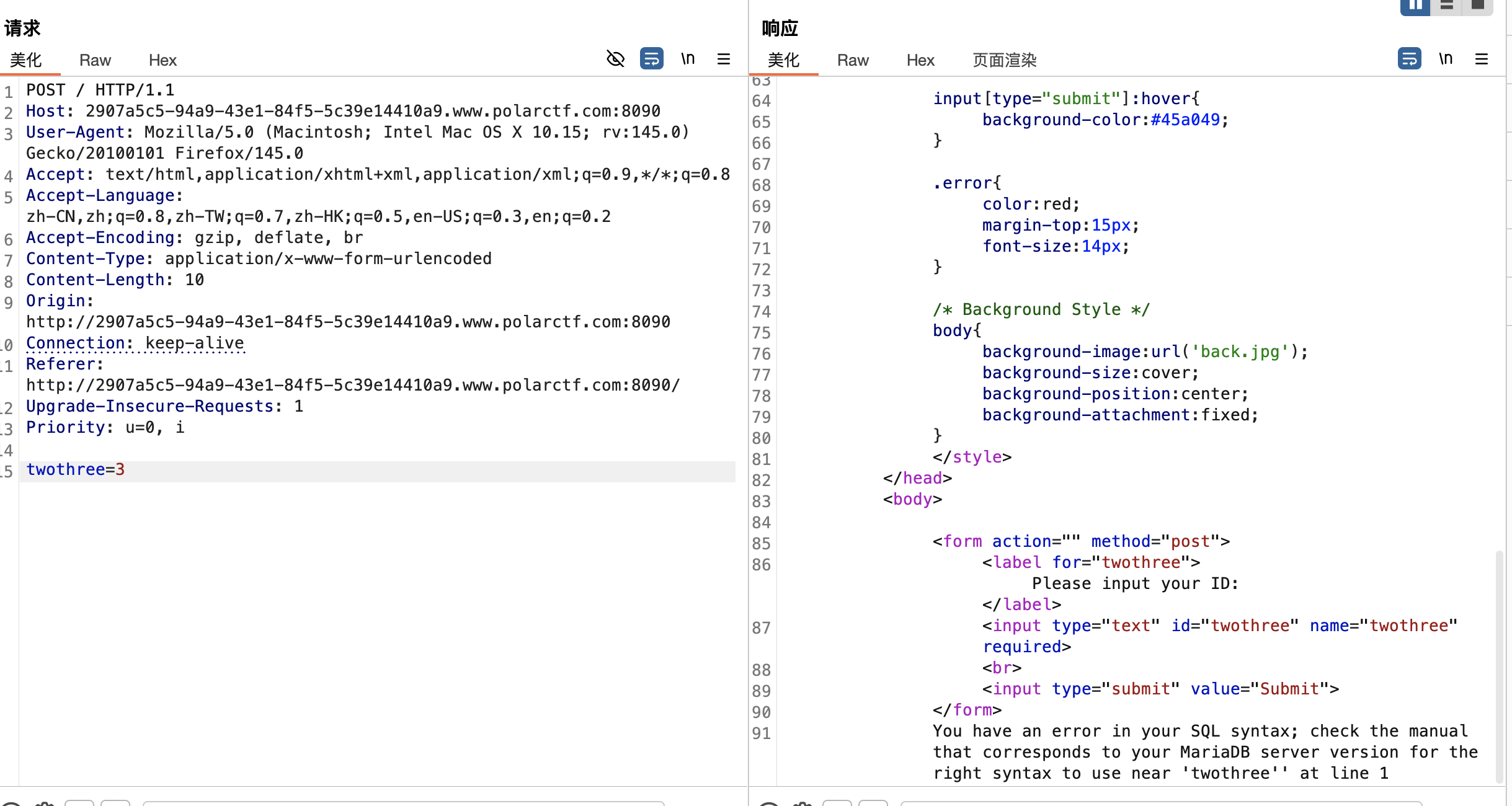Switch response view to Hex tab
This screenshot has width=1512, height=806.
point(920,60)
